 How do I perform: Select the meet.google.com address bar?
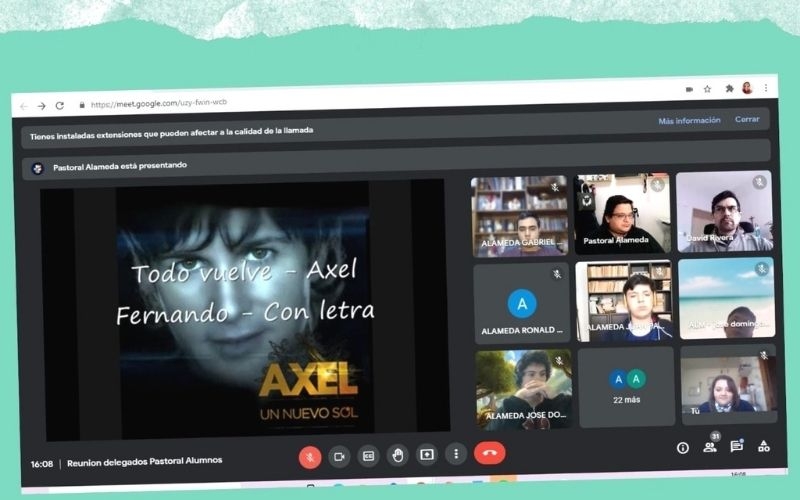pyautogui.click(x=159, y=103)
